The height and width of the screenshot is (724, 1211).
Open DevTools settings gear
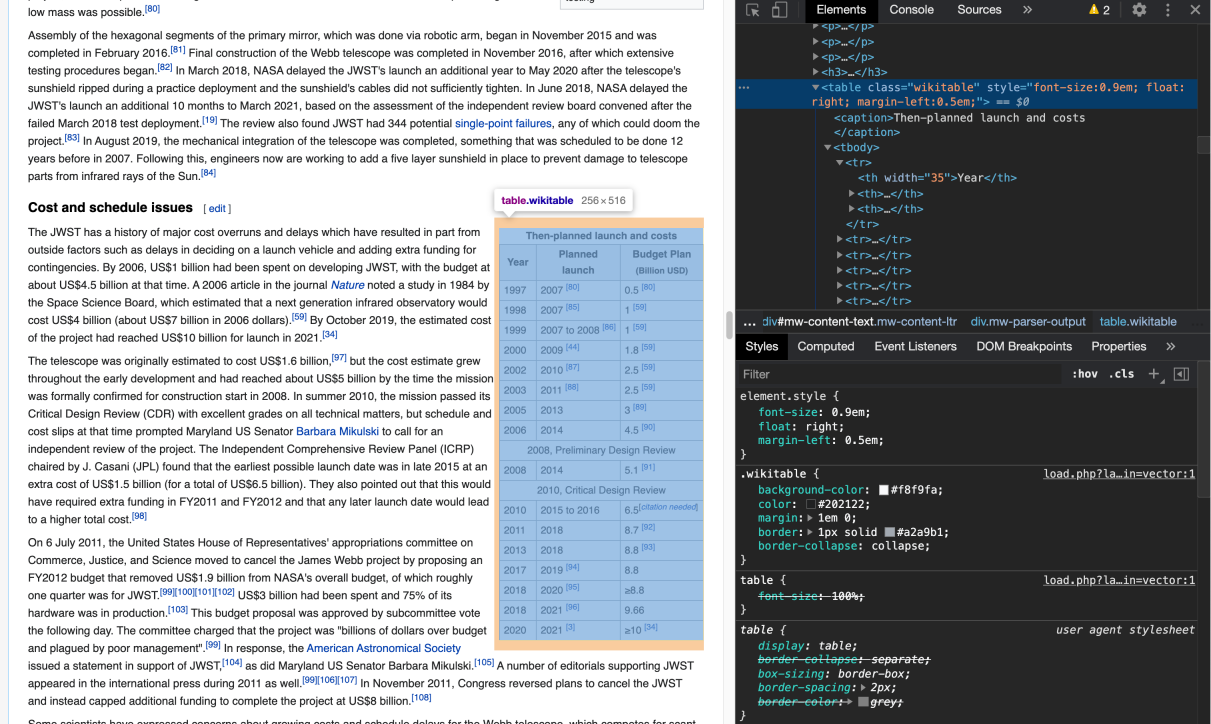tap(1139, 10)
